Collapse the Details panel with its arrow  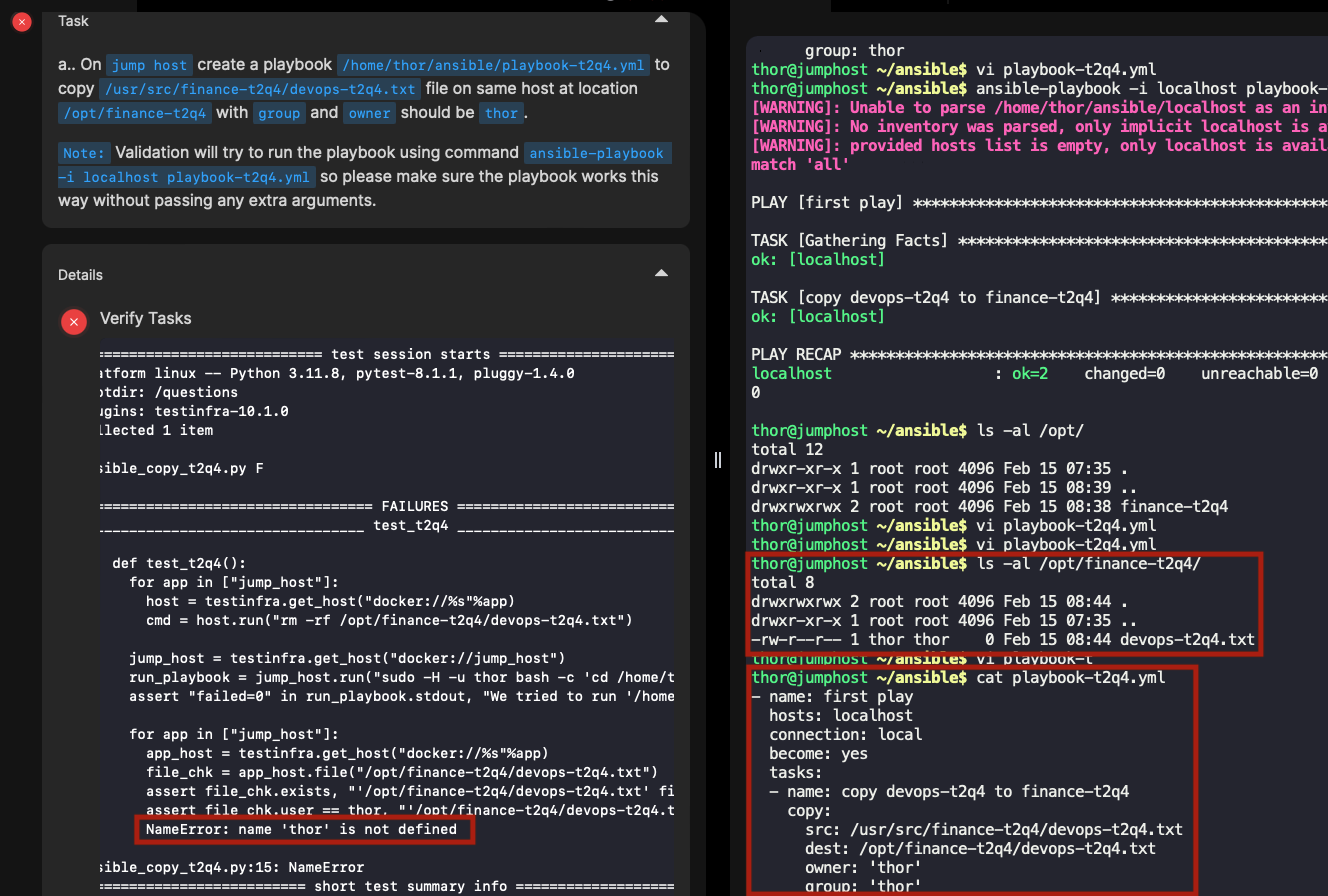coord(660,274)
